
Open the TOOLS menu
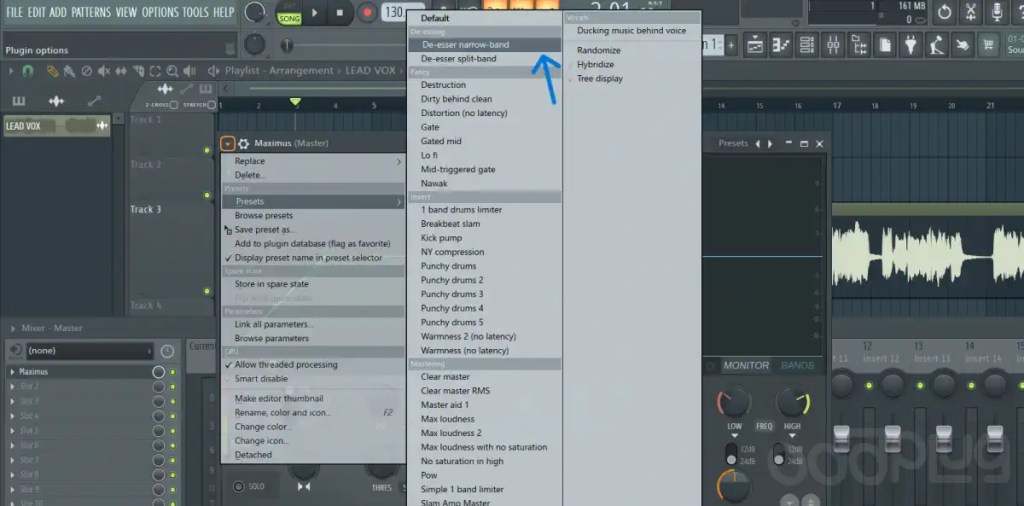pyautogui.click(x=195, y=12)
